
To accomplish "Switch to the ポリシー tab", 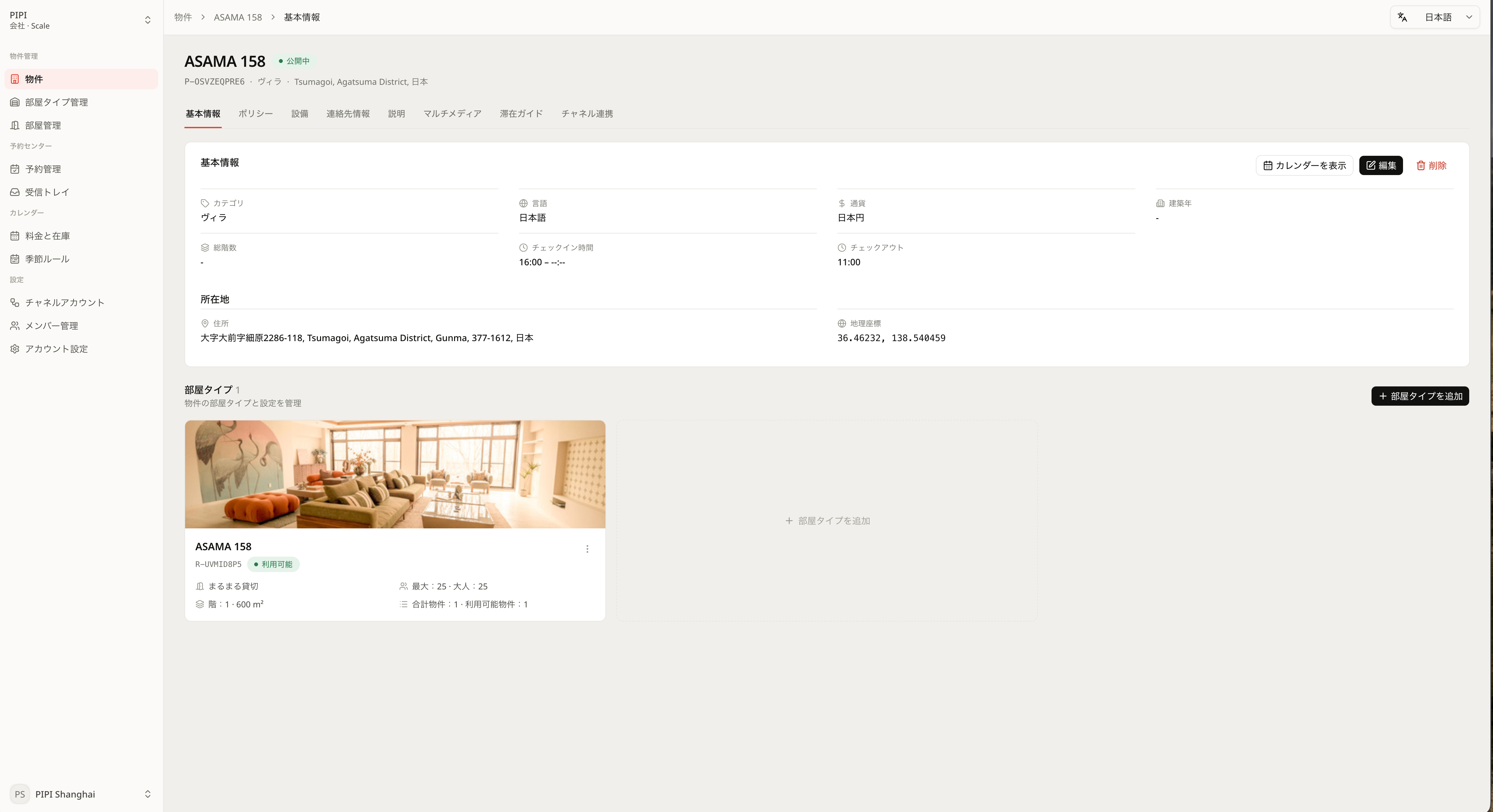I will pyautogui.click(x=255, y=113).
